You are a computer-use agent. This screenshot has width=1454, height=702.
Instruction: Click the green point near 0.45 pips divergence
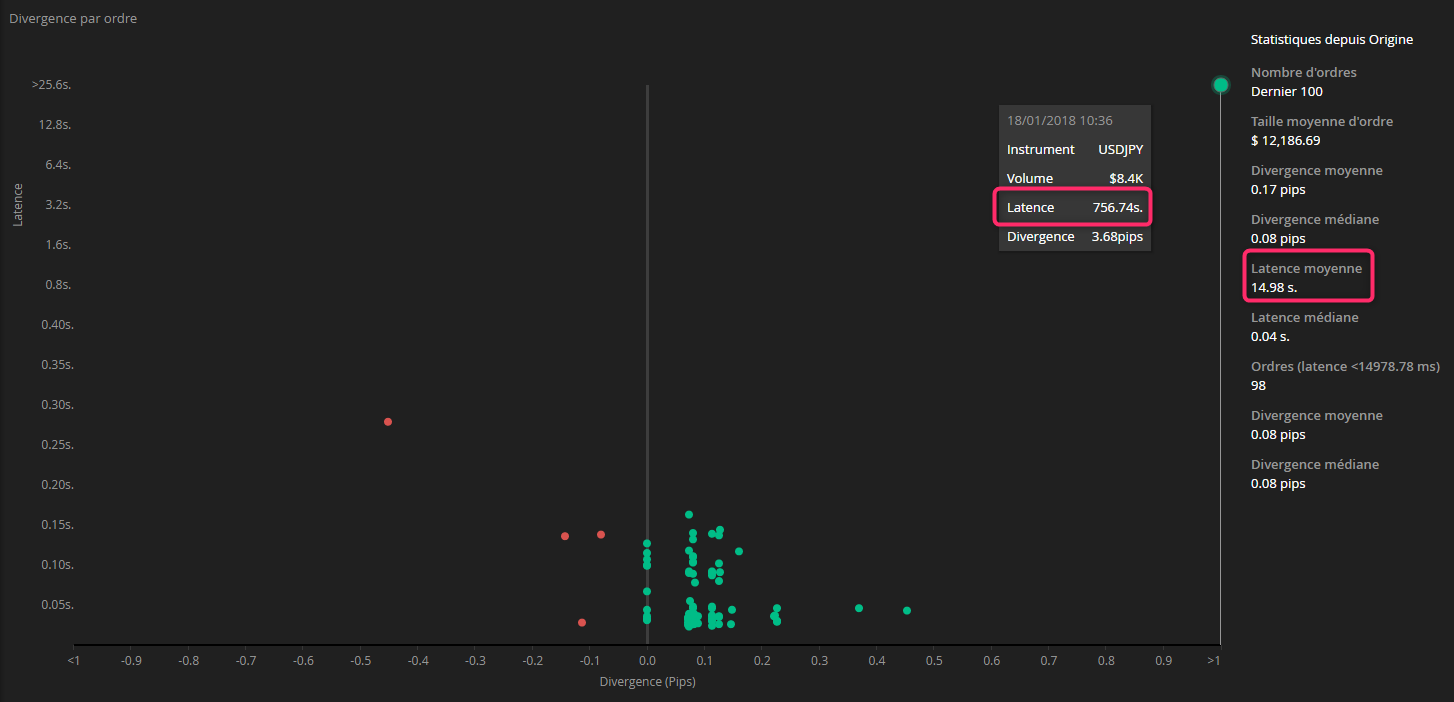(907, 610)
